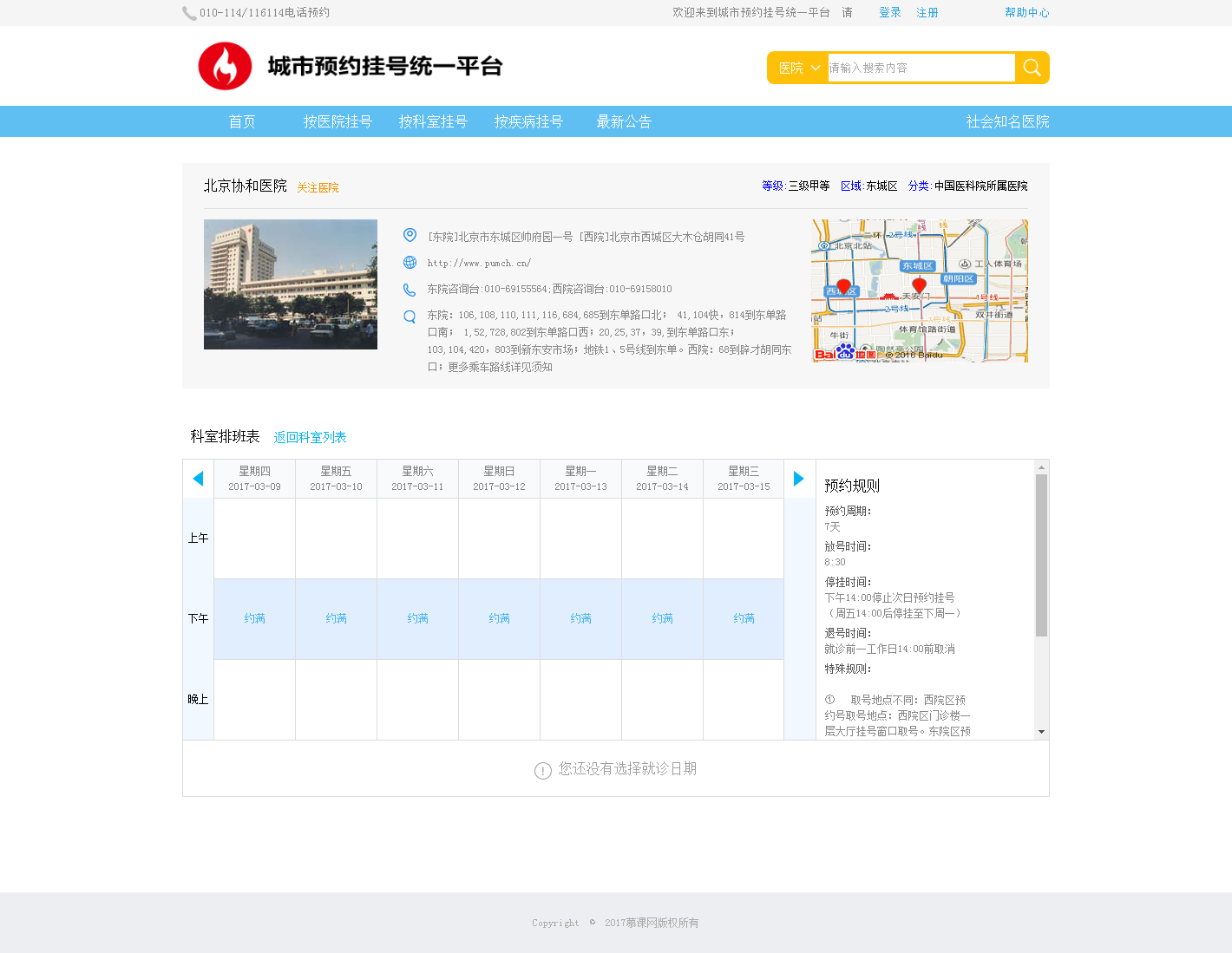Click the search input field 请输入搜索内容
This screenshot has width=1232, height=953.
pyautogui.click(x=920, y=67)
